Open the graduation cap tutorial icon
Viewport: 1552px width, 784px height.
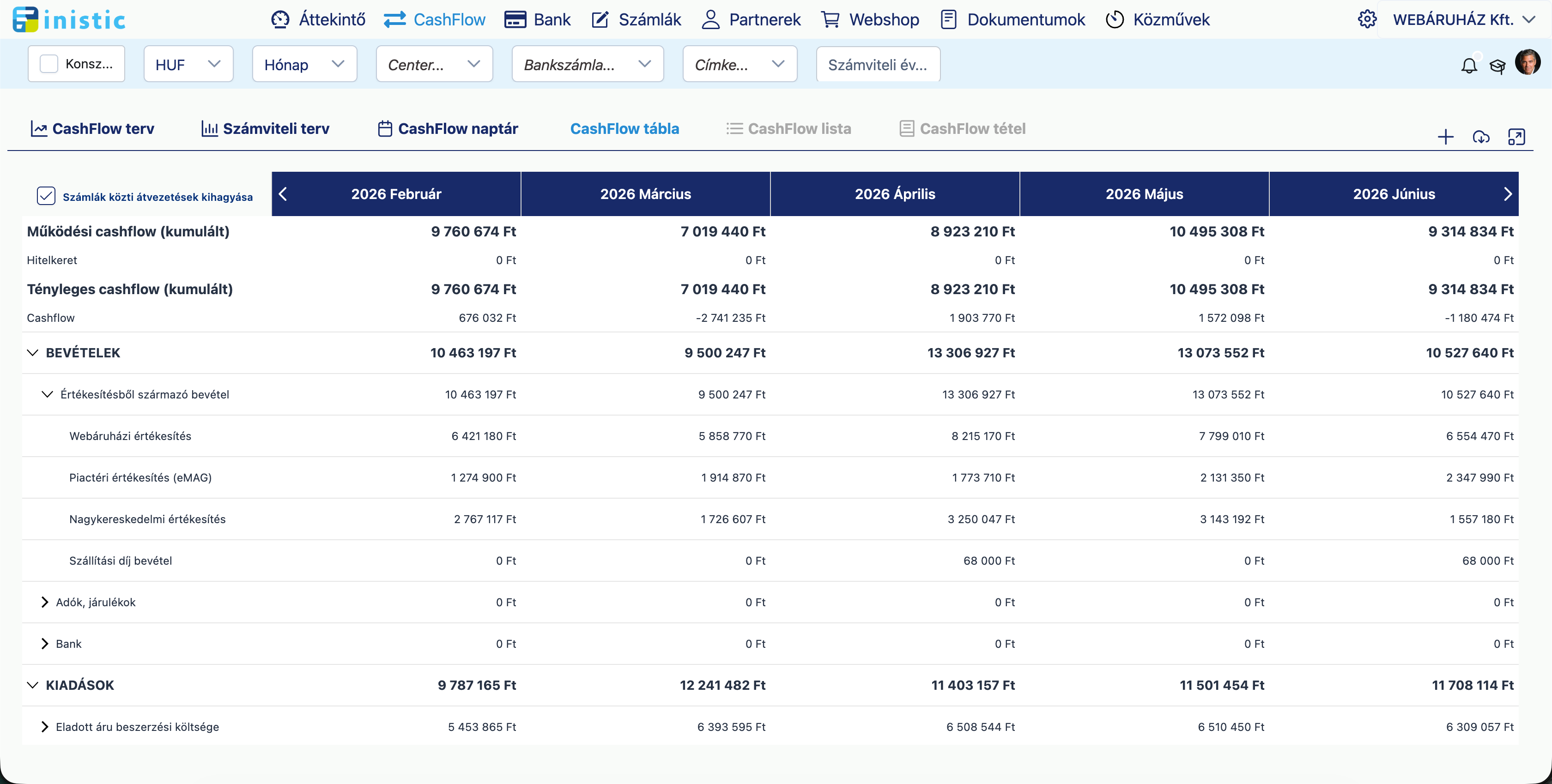(x=1497, y=66)
